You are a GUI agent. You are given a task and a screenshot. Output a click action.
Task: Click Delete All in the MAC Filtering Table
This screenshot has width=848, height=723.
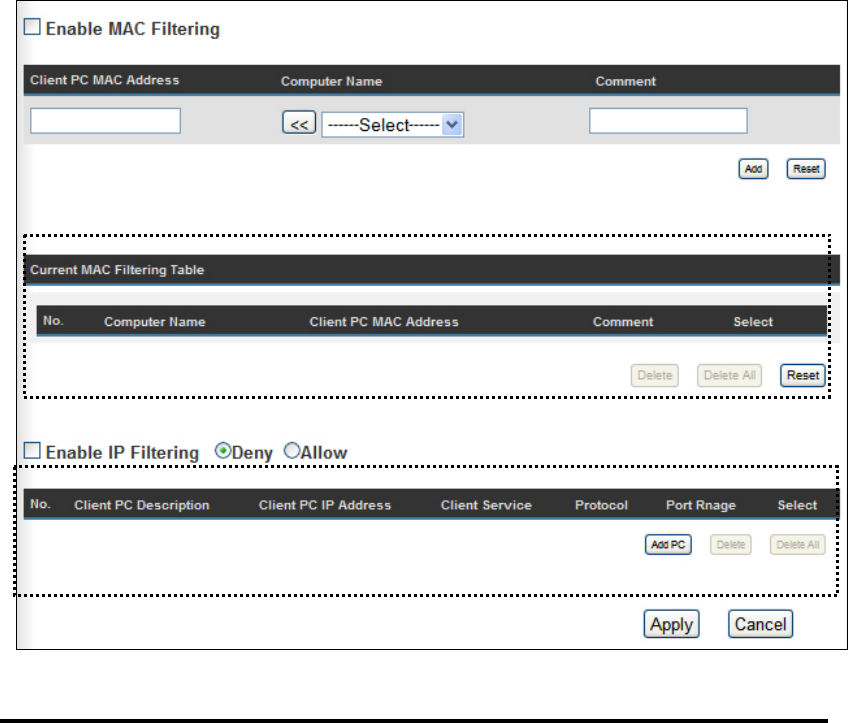tap(729, 375)
